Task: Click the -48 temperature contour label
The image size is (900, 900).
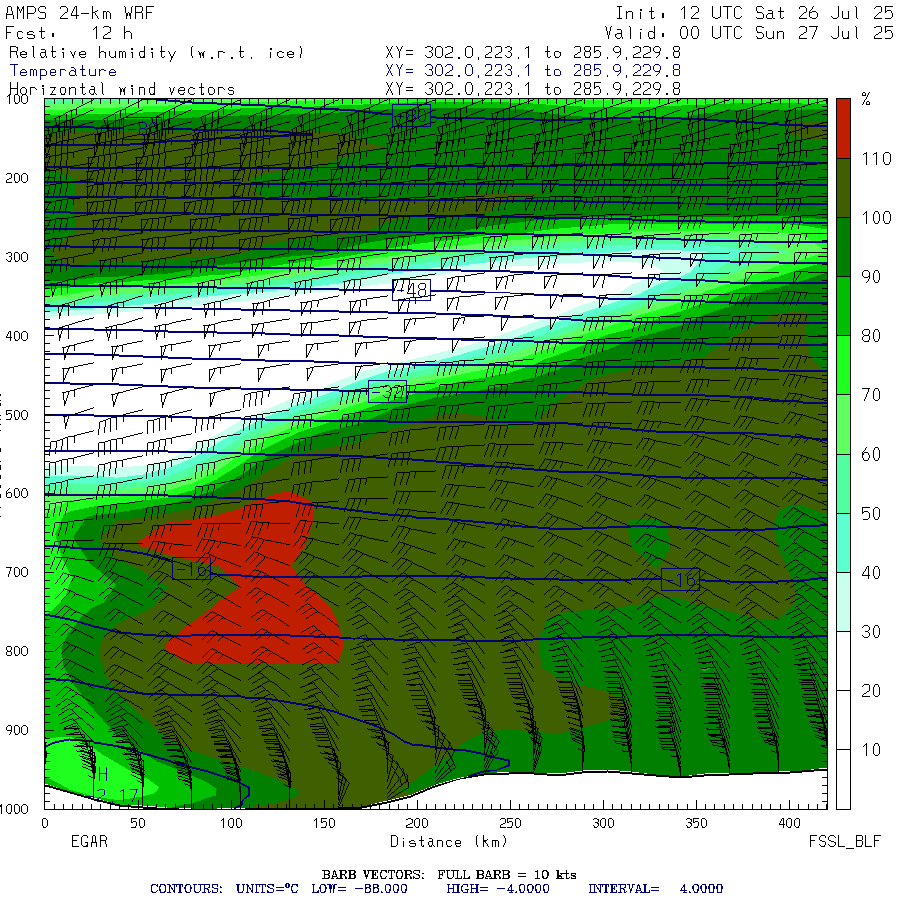Action: (x=412, y=289)
